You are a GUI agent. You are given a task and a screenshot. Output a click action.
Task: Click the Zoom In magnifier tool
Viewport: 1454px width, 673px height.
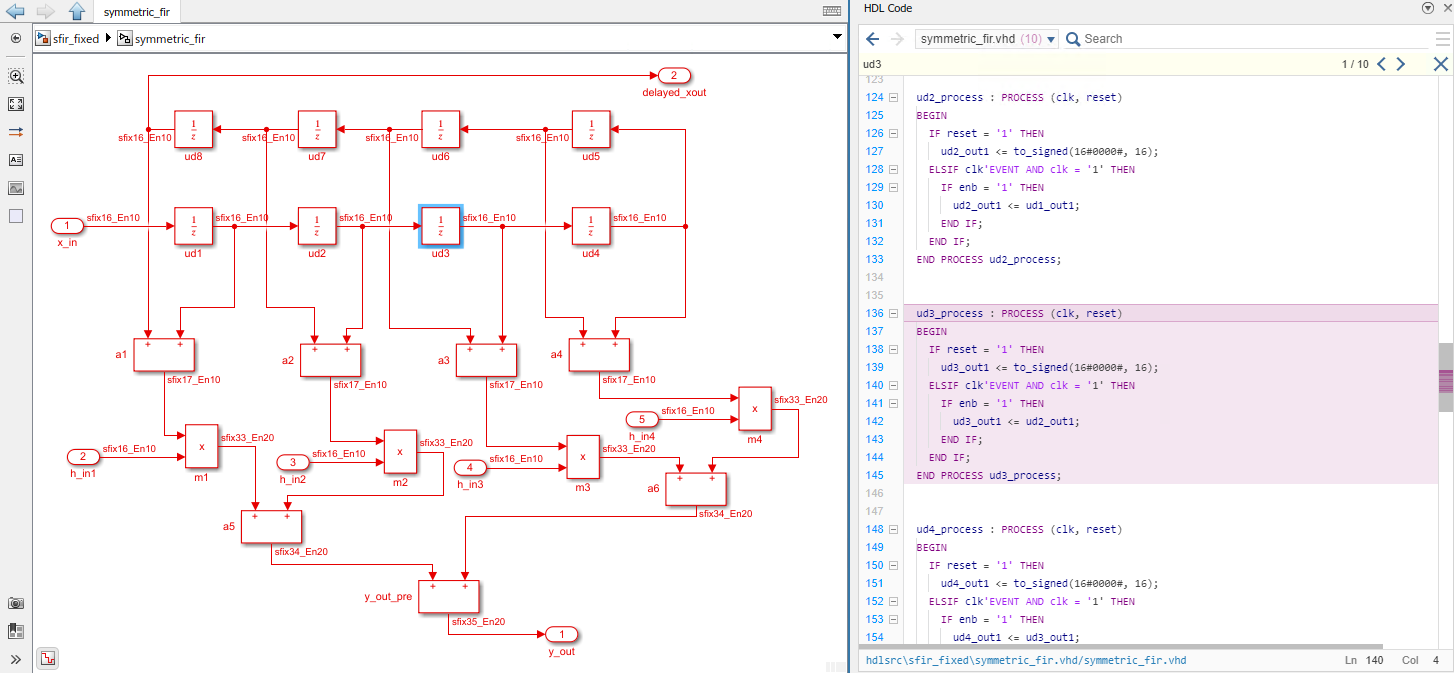16,76
